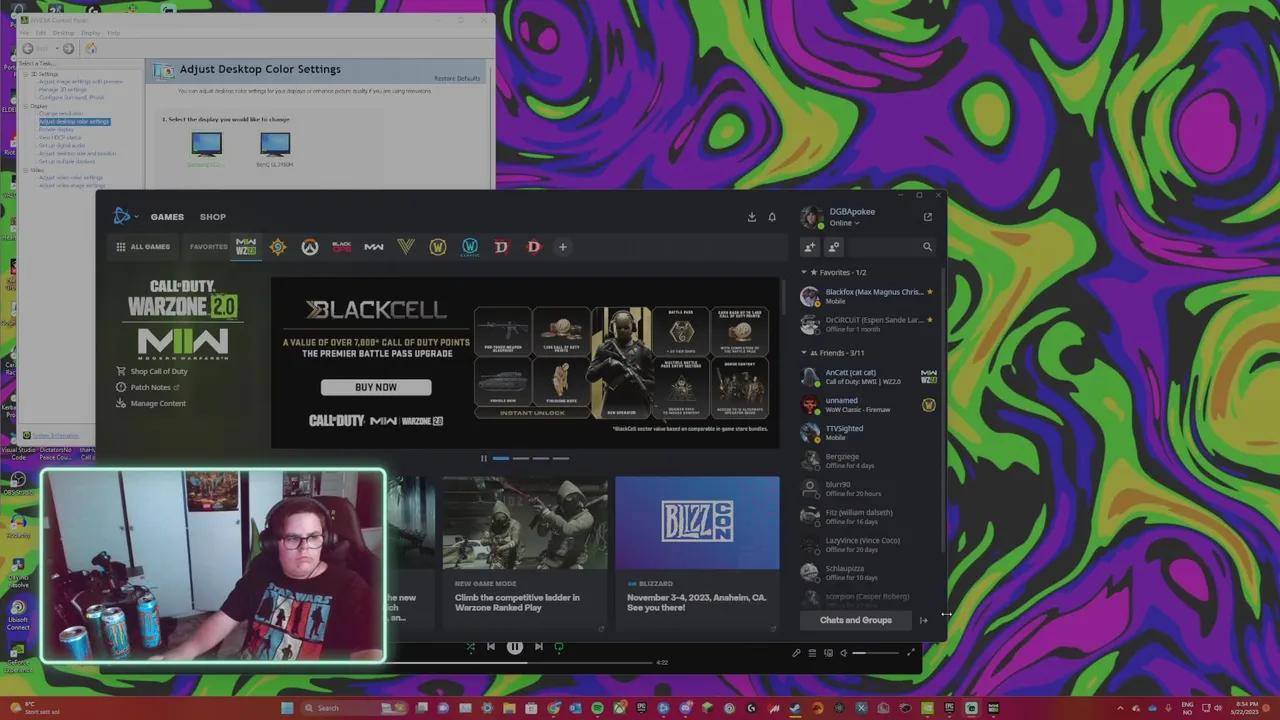This screenshot has width=1280, height=720.
Task: Pause the Battle.net banner carousel
Action: click(x=483, y=459)
